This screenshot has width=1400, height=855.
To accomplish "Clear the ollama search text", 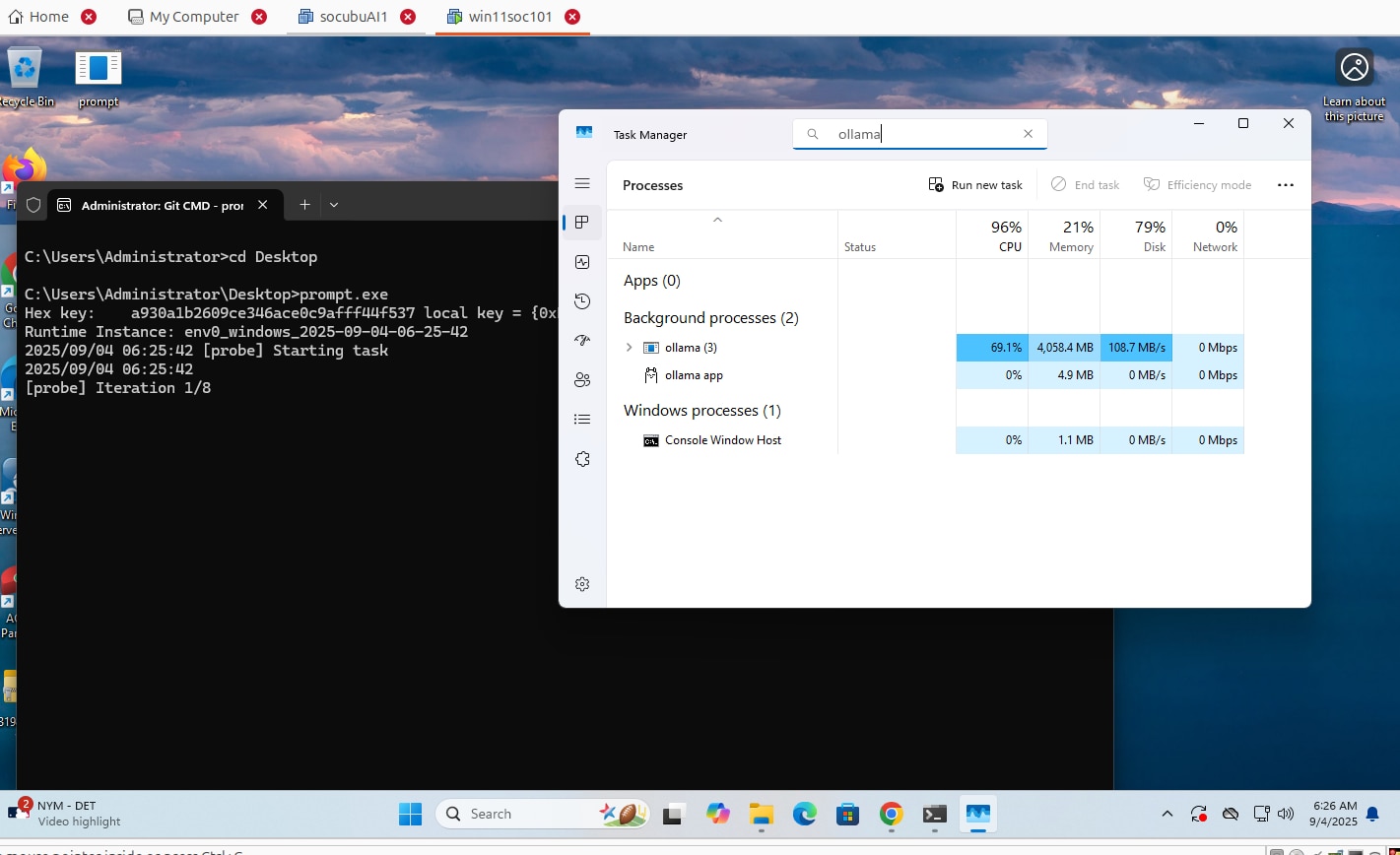I will (x=1029, y=134).
